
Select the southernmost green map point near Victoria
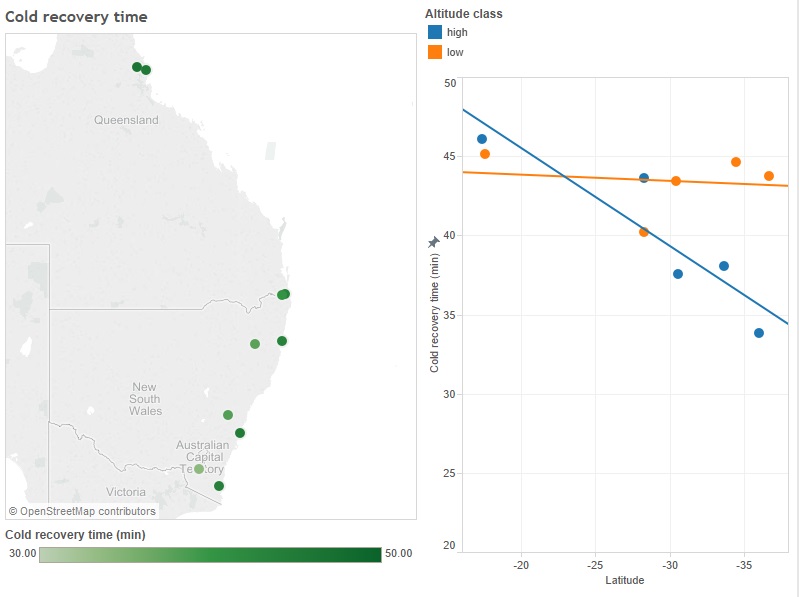[x=219, y=486]
